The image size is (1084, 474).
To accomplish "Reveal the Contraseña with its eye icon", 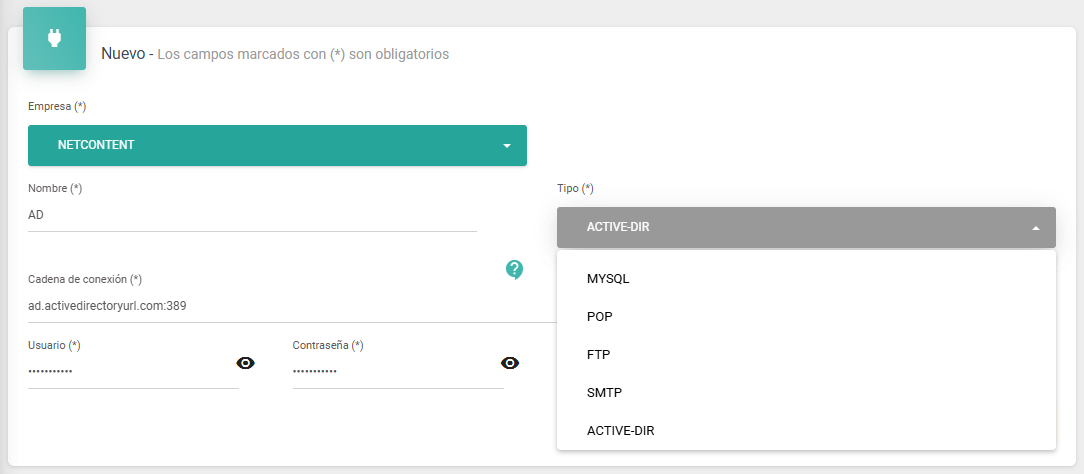I will (x=510, y=363).
